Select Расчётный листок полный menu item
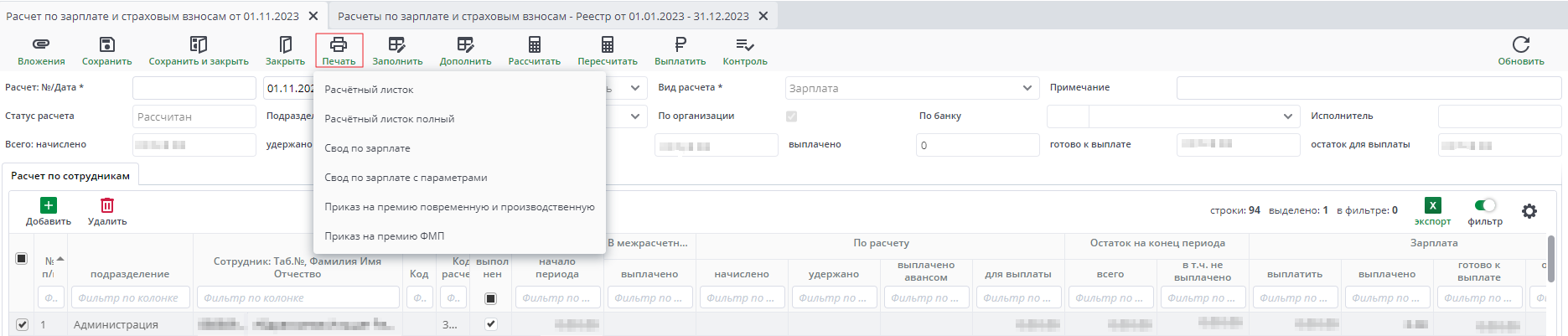This screenshot has width=1568, height=336. 459,119
